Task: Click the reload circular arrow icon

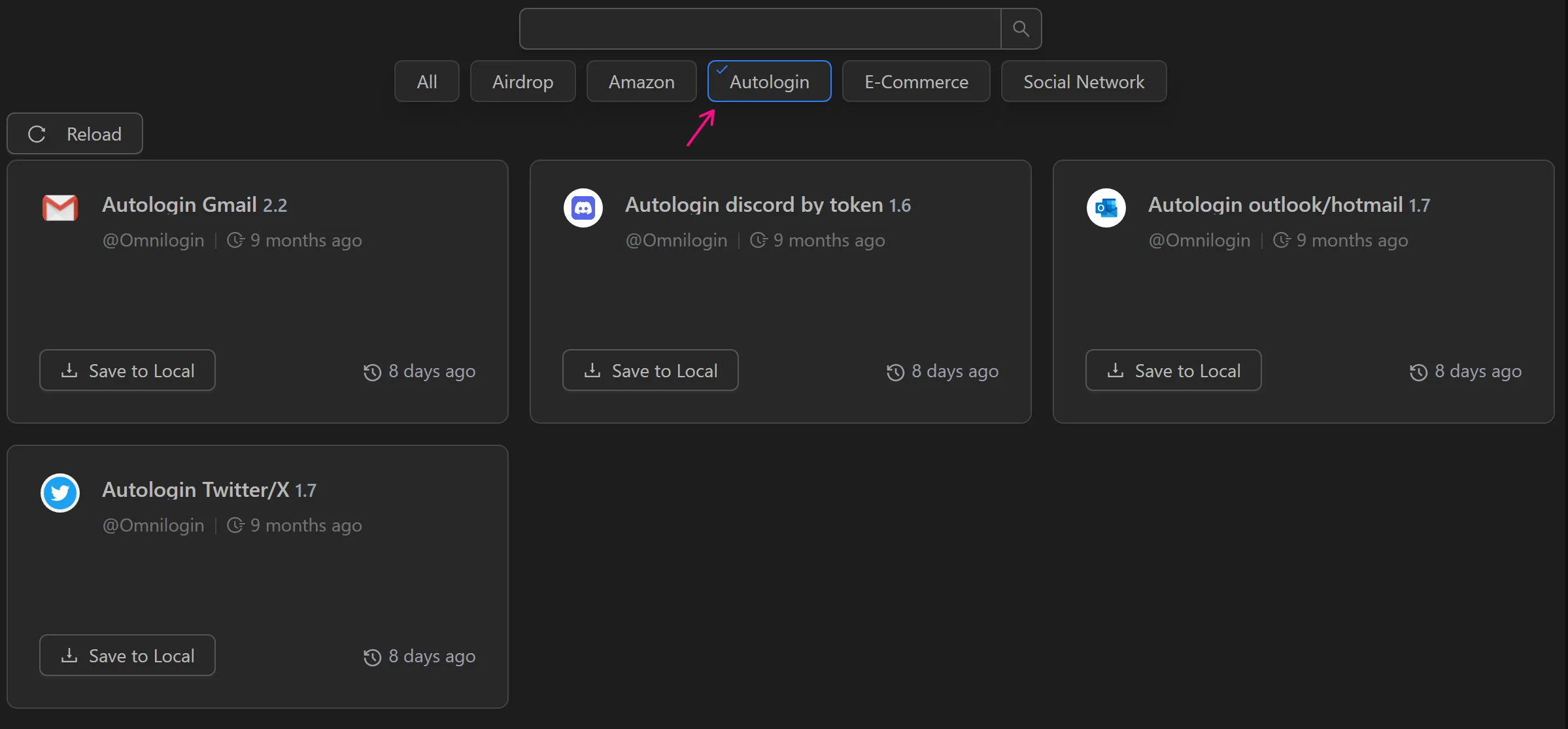Action: 37,133
